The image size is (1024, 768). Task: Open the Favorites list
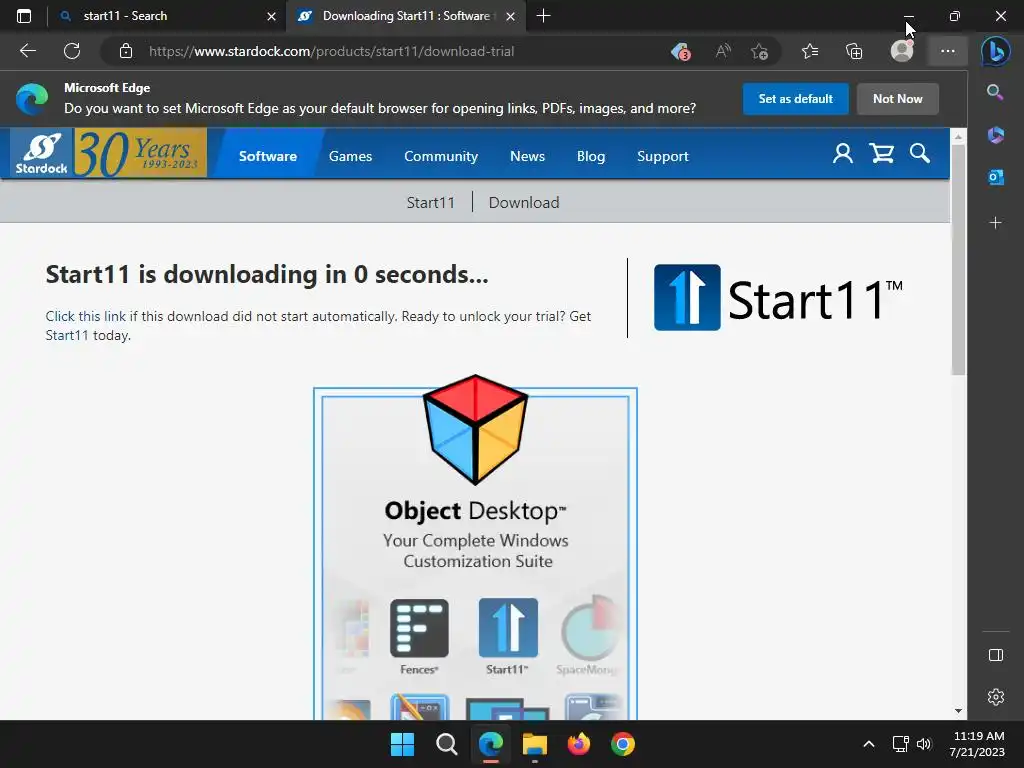pos(810,51)
